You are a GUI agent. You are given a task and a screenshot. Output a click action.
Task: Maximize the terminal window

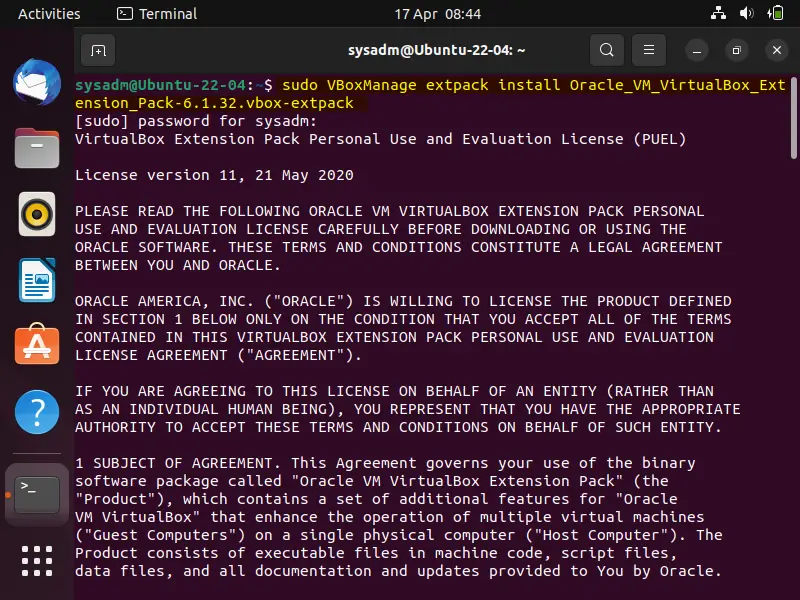(736, 51)
